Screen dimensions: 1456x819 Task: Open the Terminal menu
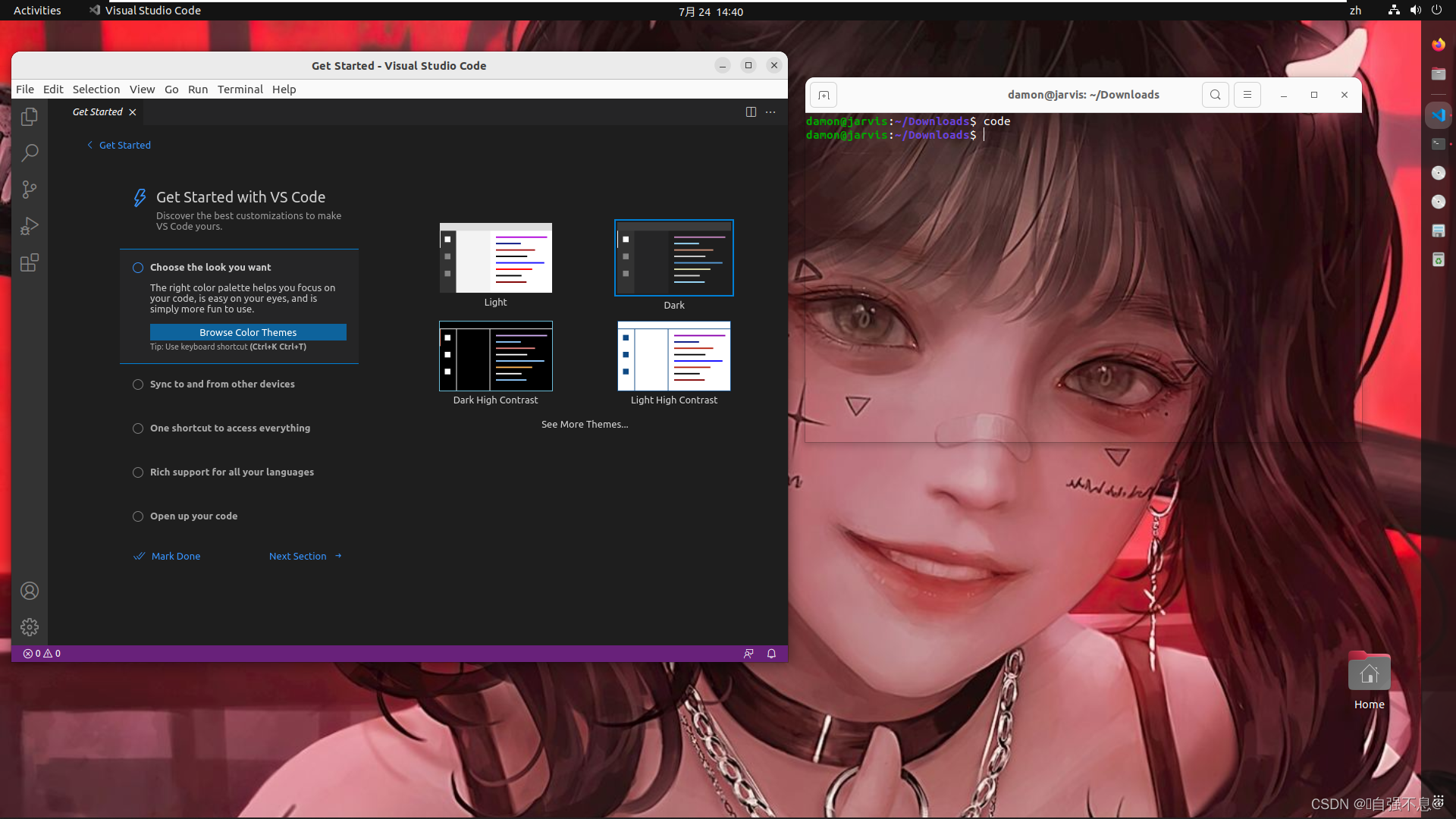(x=240, y=89)
